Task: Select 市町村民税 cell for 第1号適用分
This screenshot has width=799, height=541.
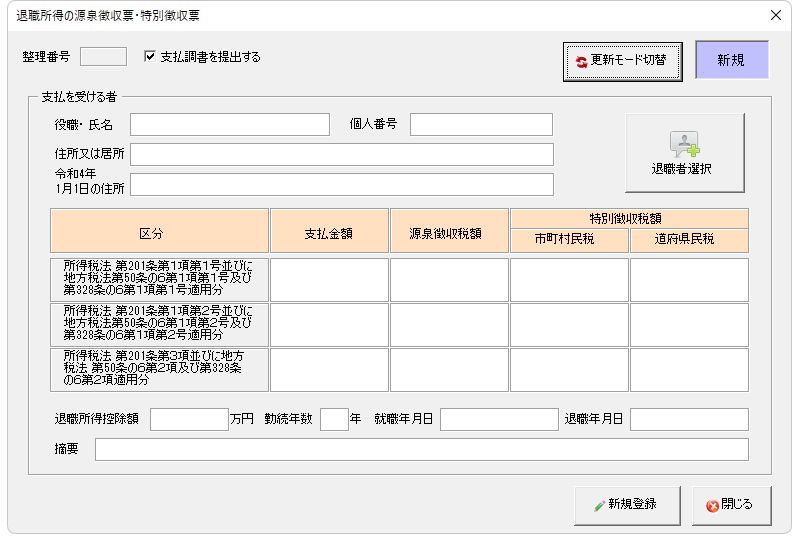Action: click(x=569, y=280)
